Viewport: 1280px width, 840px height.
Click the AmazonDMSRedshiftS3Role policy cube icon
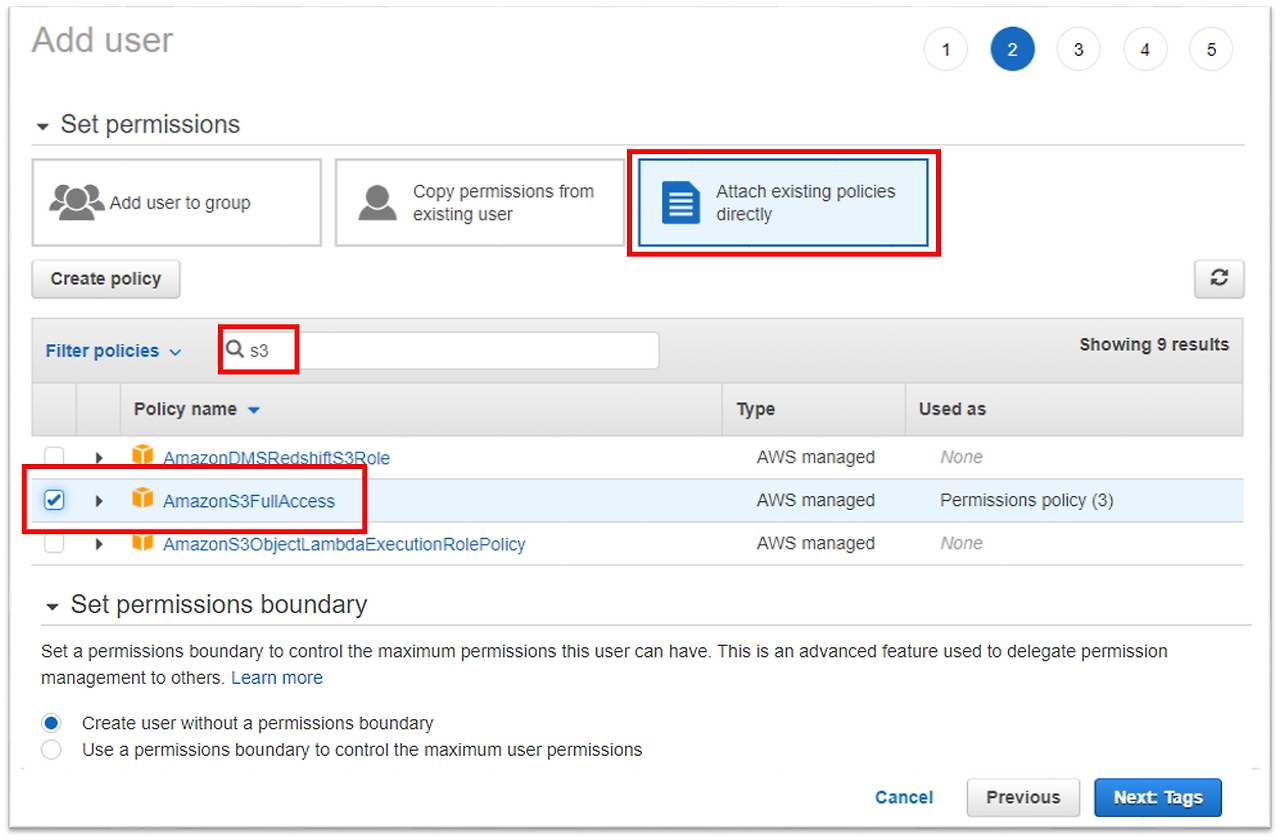(143, 456)
